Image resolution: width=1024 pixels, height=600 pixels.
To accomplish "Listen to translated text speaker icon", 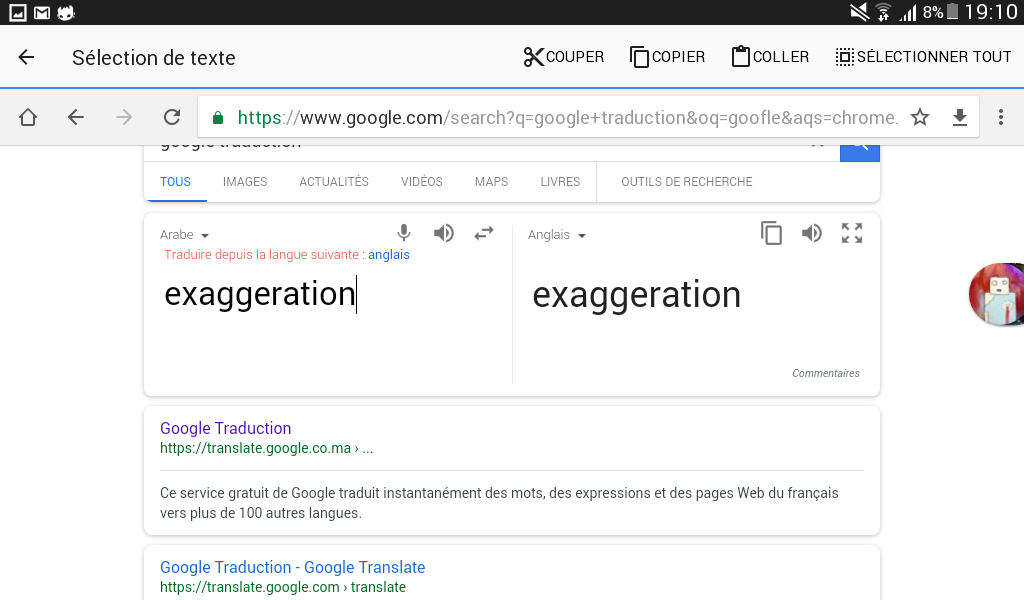I will [x=812, y=233].
